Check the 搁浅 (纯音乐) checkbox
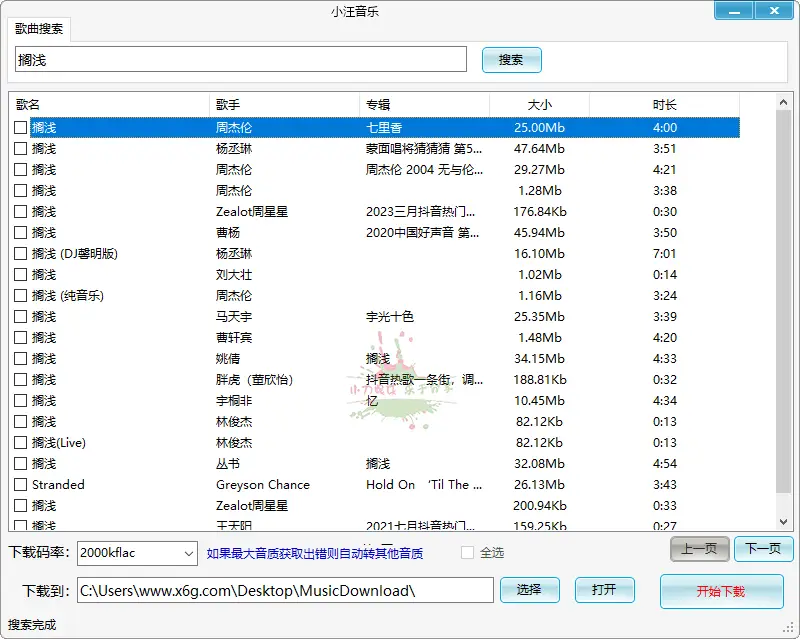 19,295
